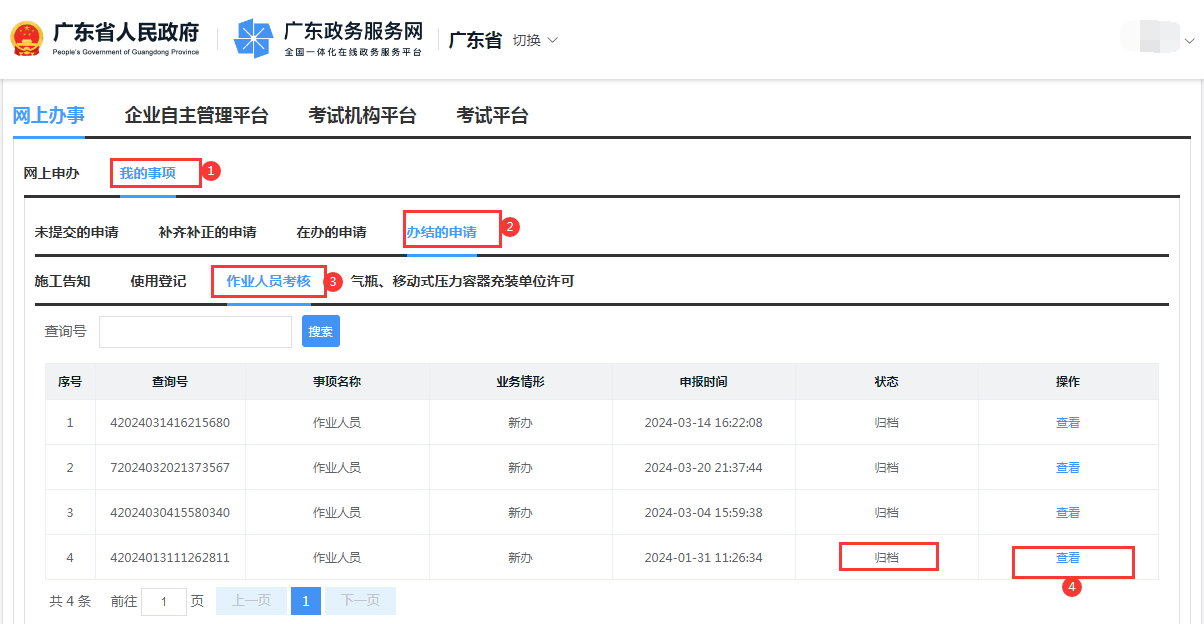The width and height of the screenshot is (1204, 624).
Task: Click 查看 for row 4 record
Action: pos(1067,558)
